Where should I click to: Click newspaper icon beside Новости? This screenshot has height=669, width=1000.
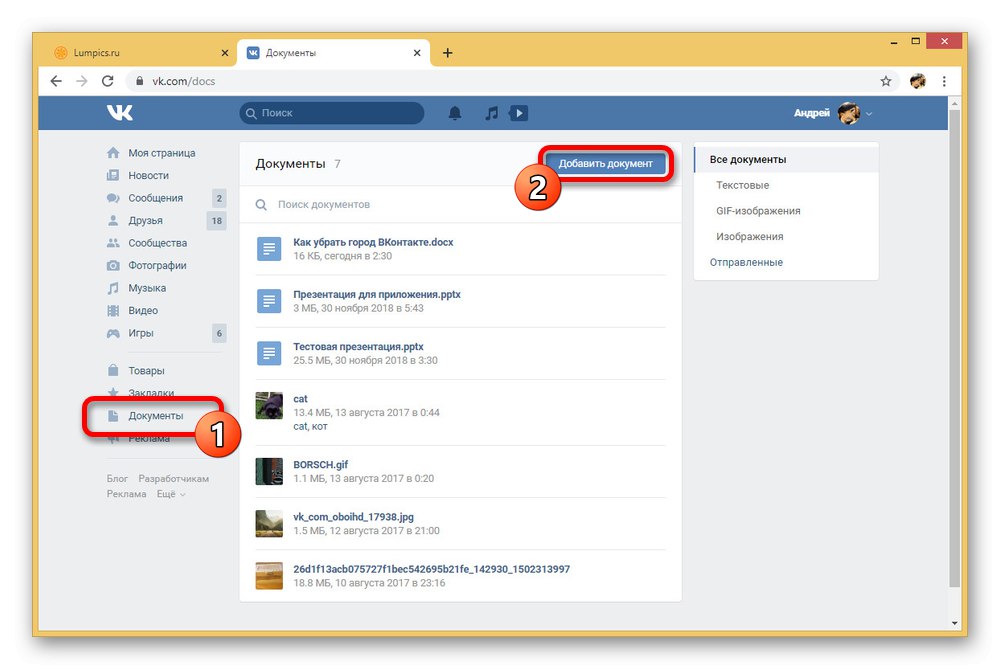[x=113, y=175]
